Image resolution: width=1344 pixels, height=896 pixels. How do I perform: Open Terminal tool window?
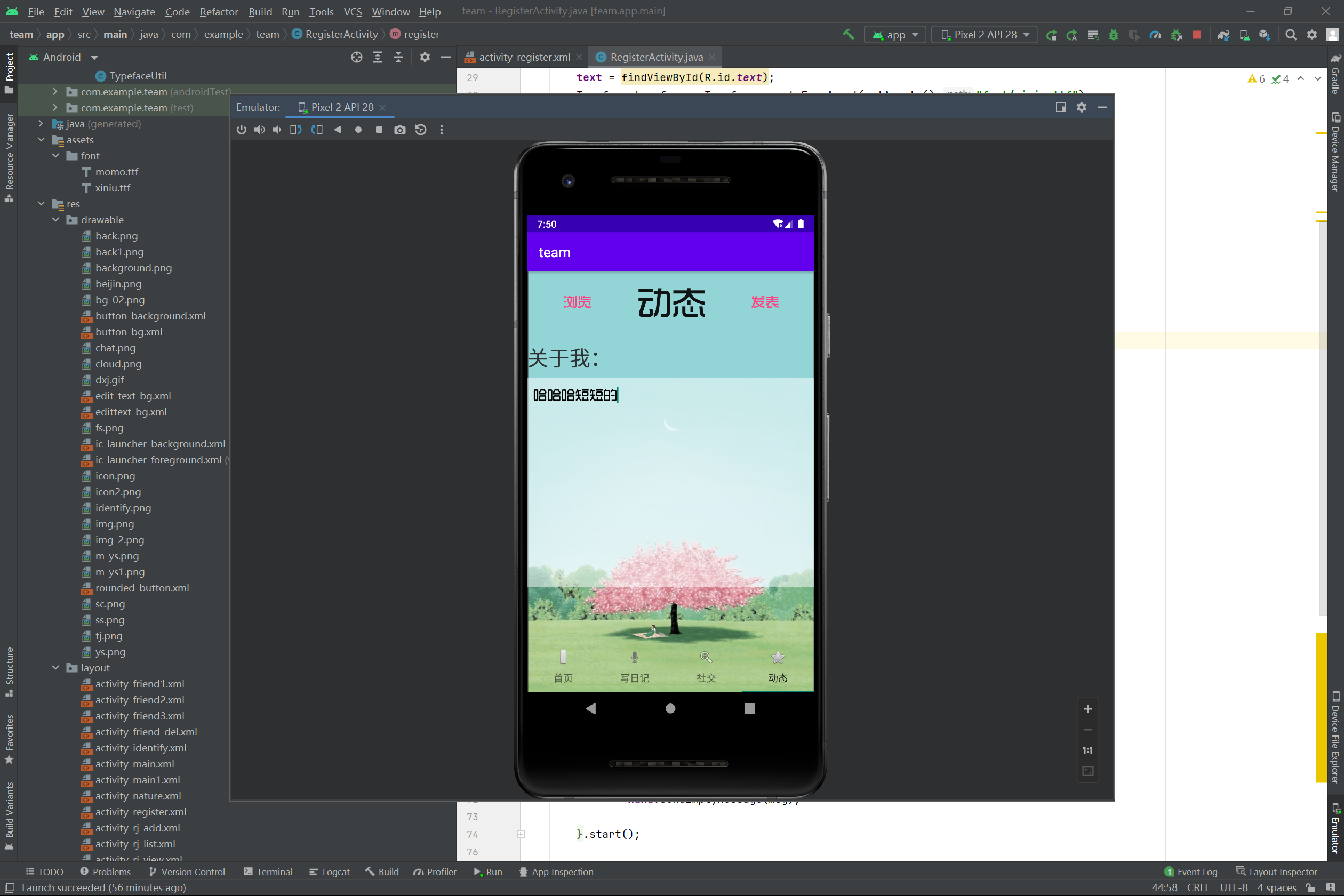coord(268,872)
